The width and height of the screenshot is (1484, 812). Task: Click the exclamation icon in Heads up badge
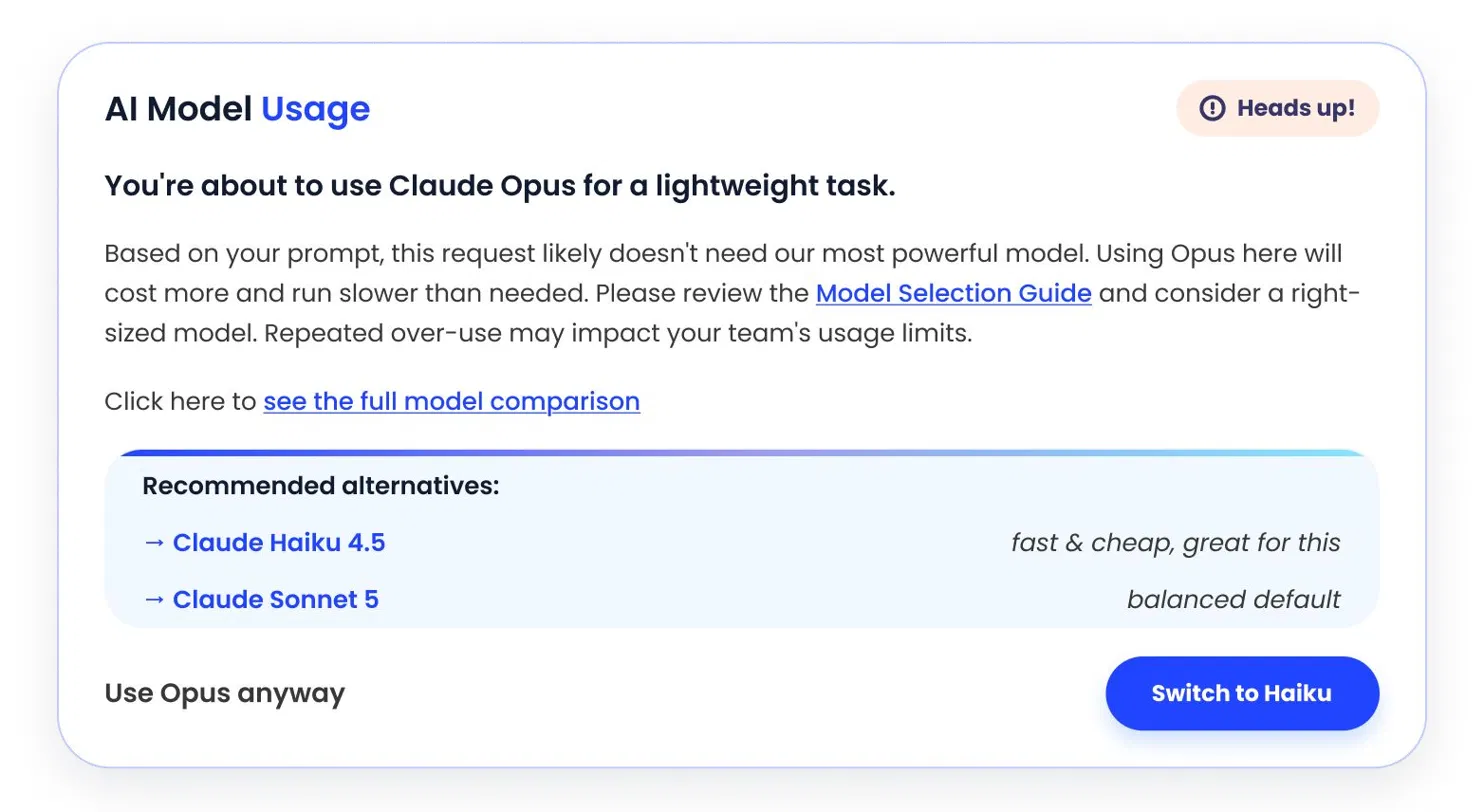click(x=1212, y=108)
